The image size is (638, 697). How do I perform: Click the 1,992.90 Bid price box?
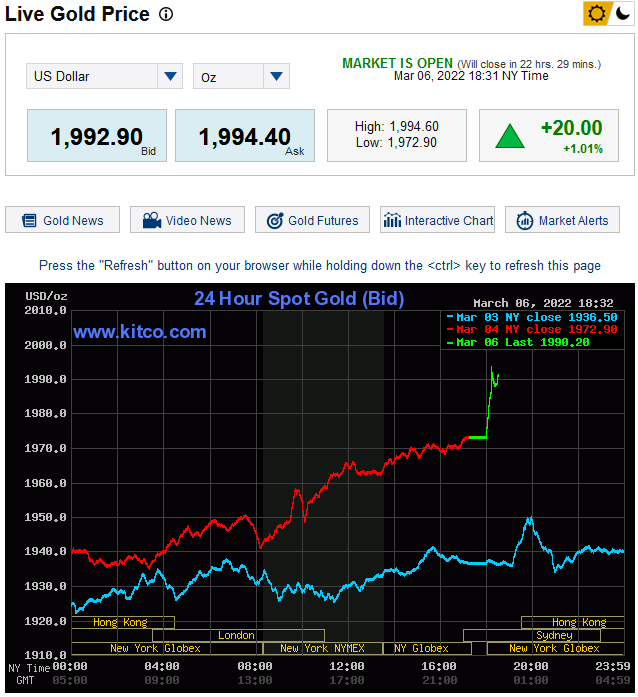click(97, 136)
